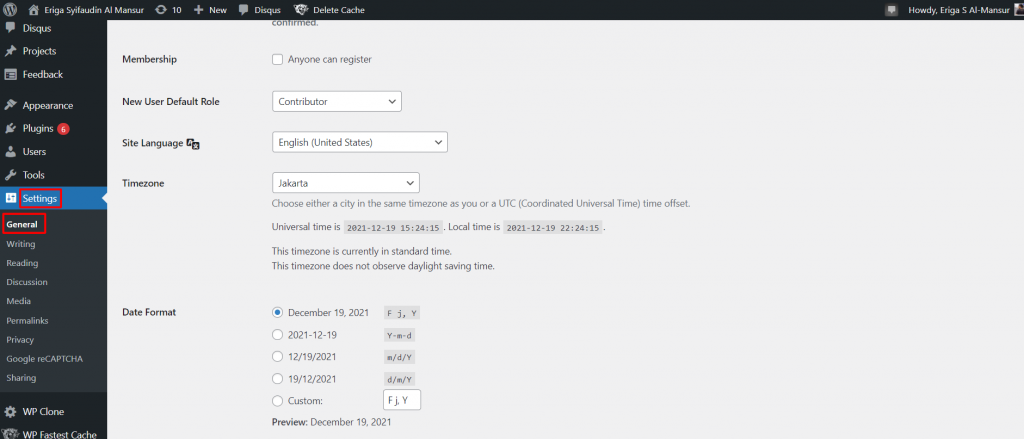The width and height of the screenshot is (1024, 439).
Task: Click the WordPress logo icon
Action: (11, 10)
